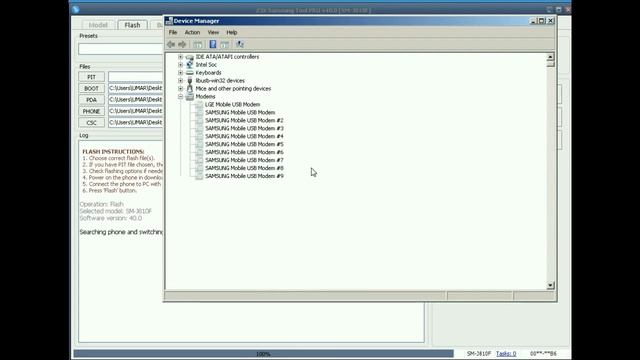This screenshot has width=640, height=360.
Task: Open the Tasks: 0 link in status bar
Action: 506,353
